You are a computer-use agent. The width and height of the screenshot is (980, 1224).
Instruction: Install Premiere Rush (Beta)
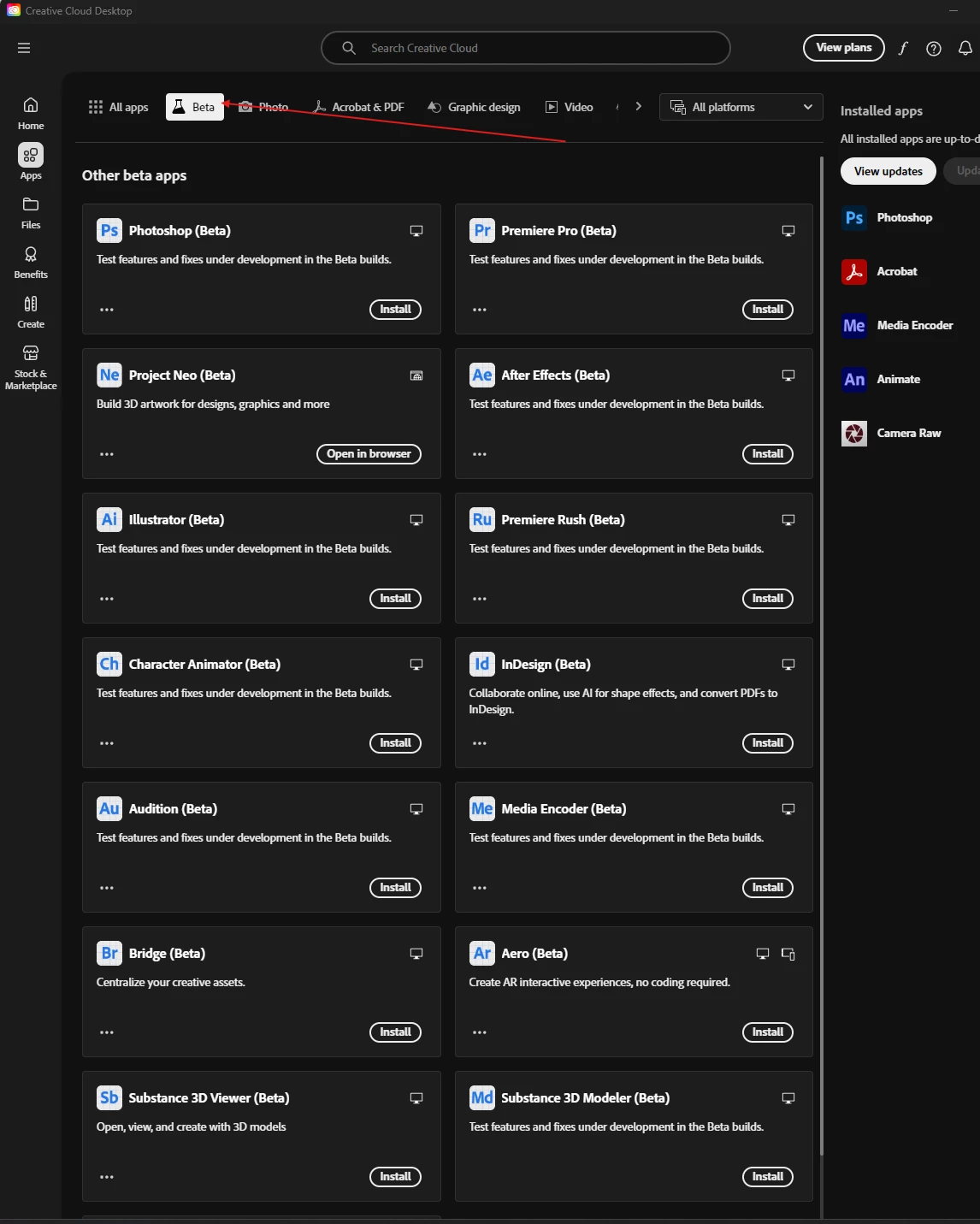(768, 599)
